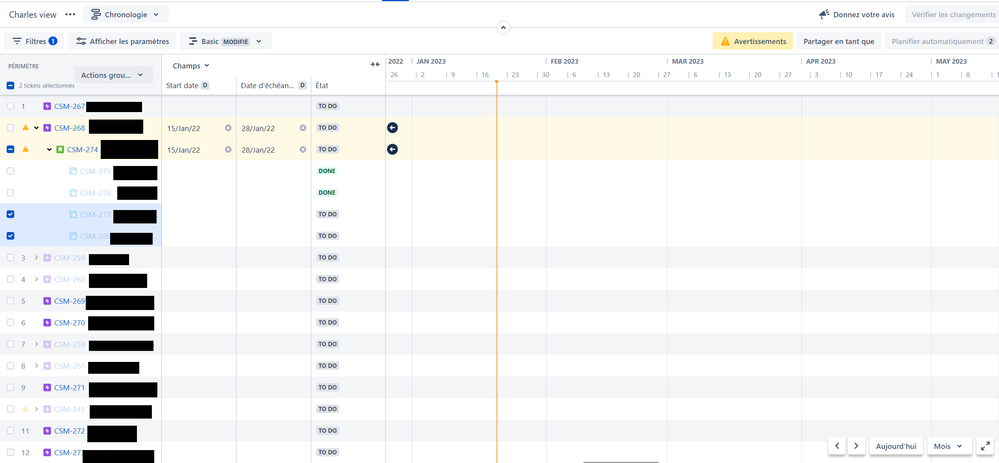
Task: Click Partager en tant que
Action: [838, 41]
